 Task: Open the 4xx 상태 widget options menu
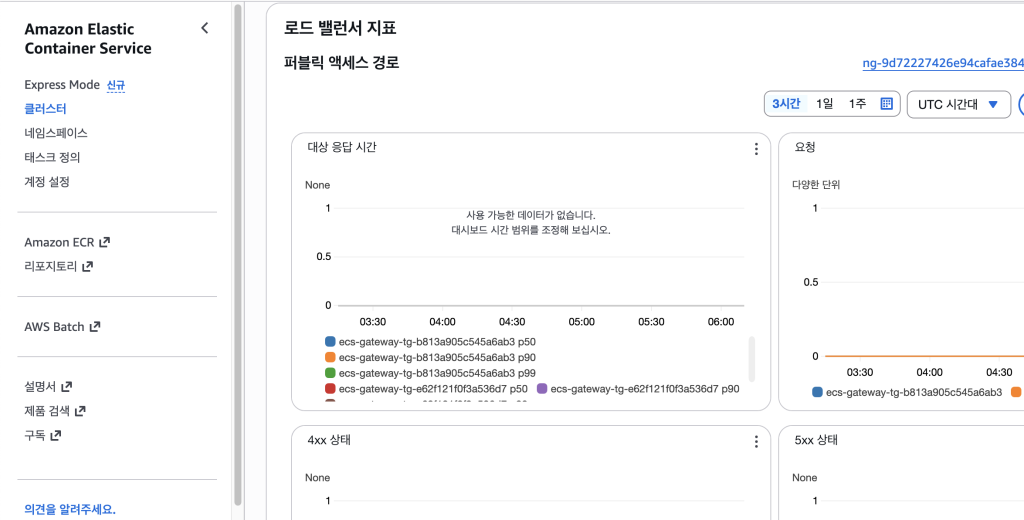pos(756,441)
